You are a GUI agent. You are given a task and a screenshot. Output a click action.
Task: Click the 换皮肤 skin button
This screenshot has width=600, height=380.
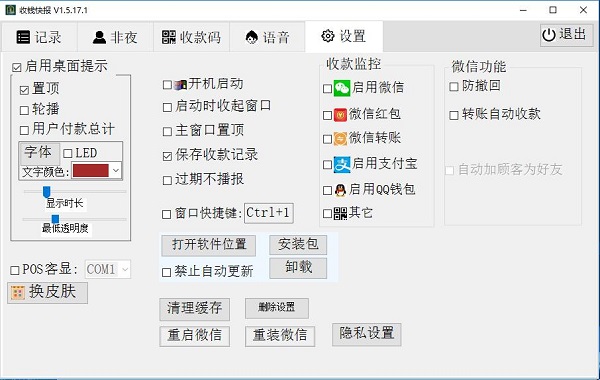click(47, 293)
